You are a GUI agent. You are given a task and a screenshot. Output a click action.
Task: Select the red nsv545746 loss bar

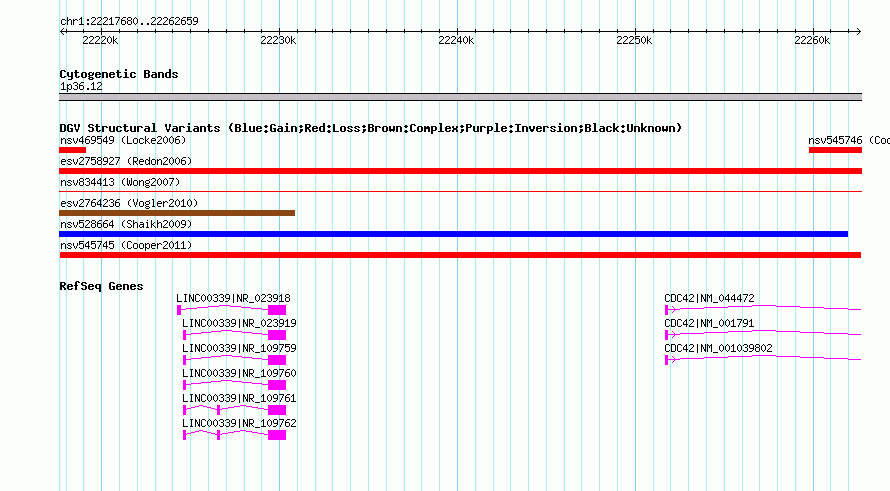click(836, 150)
